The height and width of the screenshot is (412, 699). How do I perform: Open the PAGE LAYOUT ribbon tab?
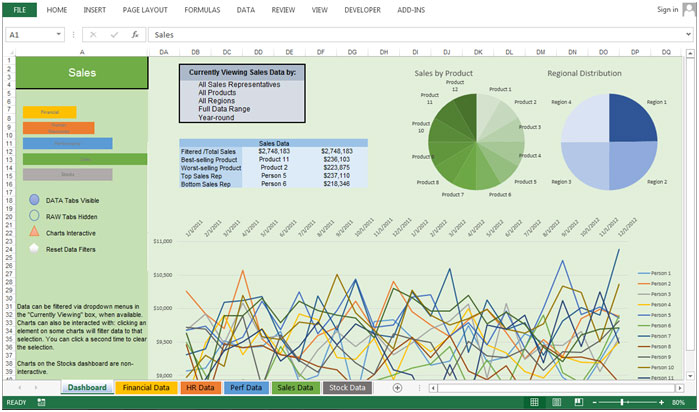click(145, 10)
